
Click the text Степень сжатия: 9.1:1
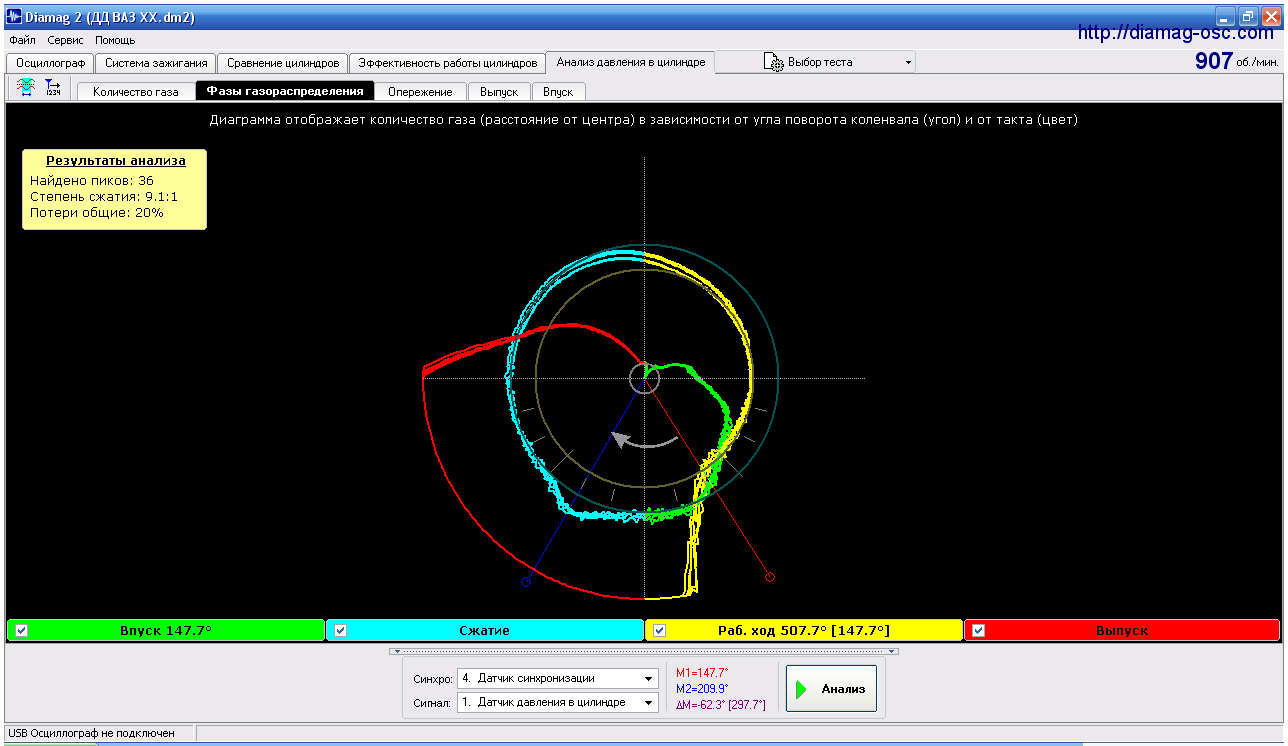pyautogui.click(x=104, y=197)
